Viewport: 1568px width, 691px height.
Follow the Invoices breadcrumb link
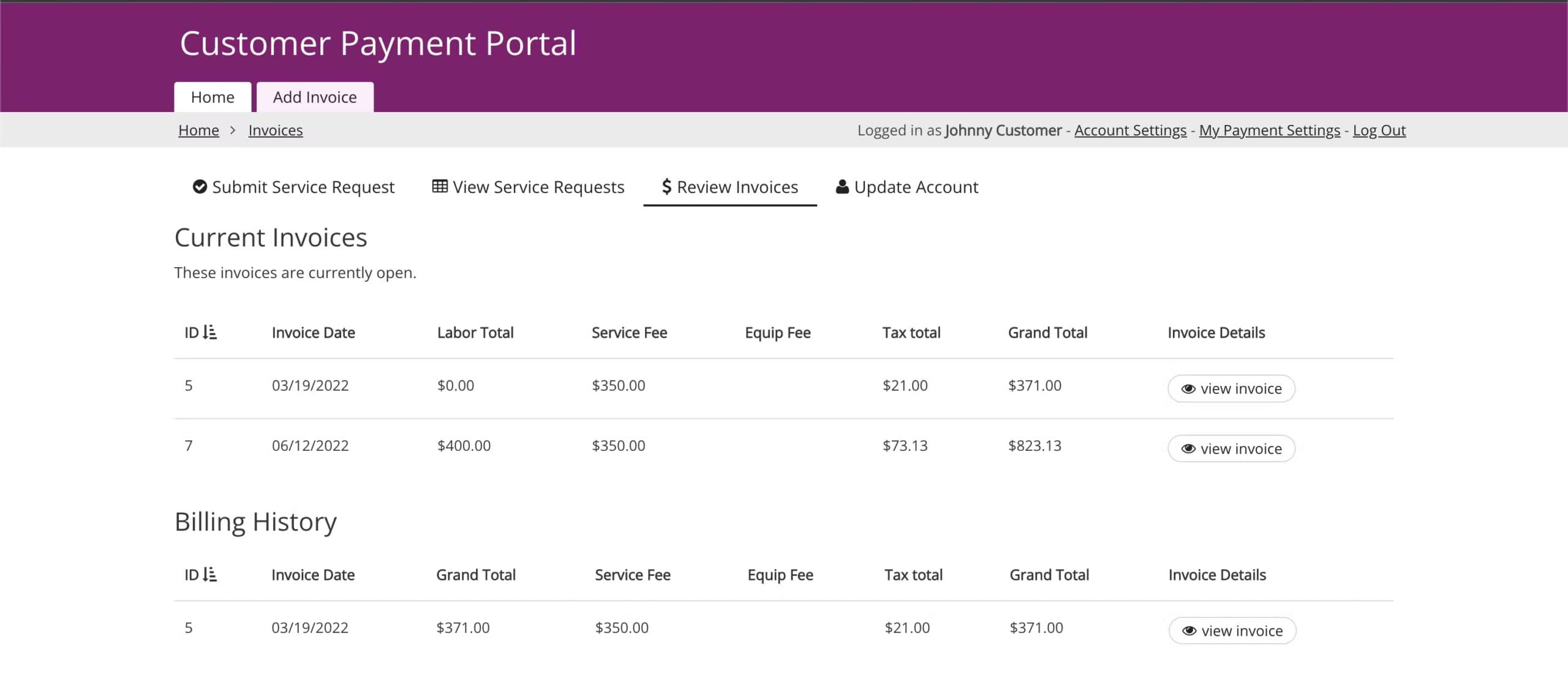pyautogui.click(x=275, y=130)
